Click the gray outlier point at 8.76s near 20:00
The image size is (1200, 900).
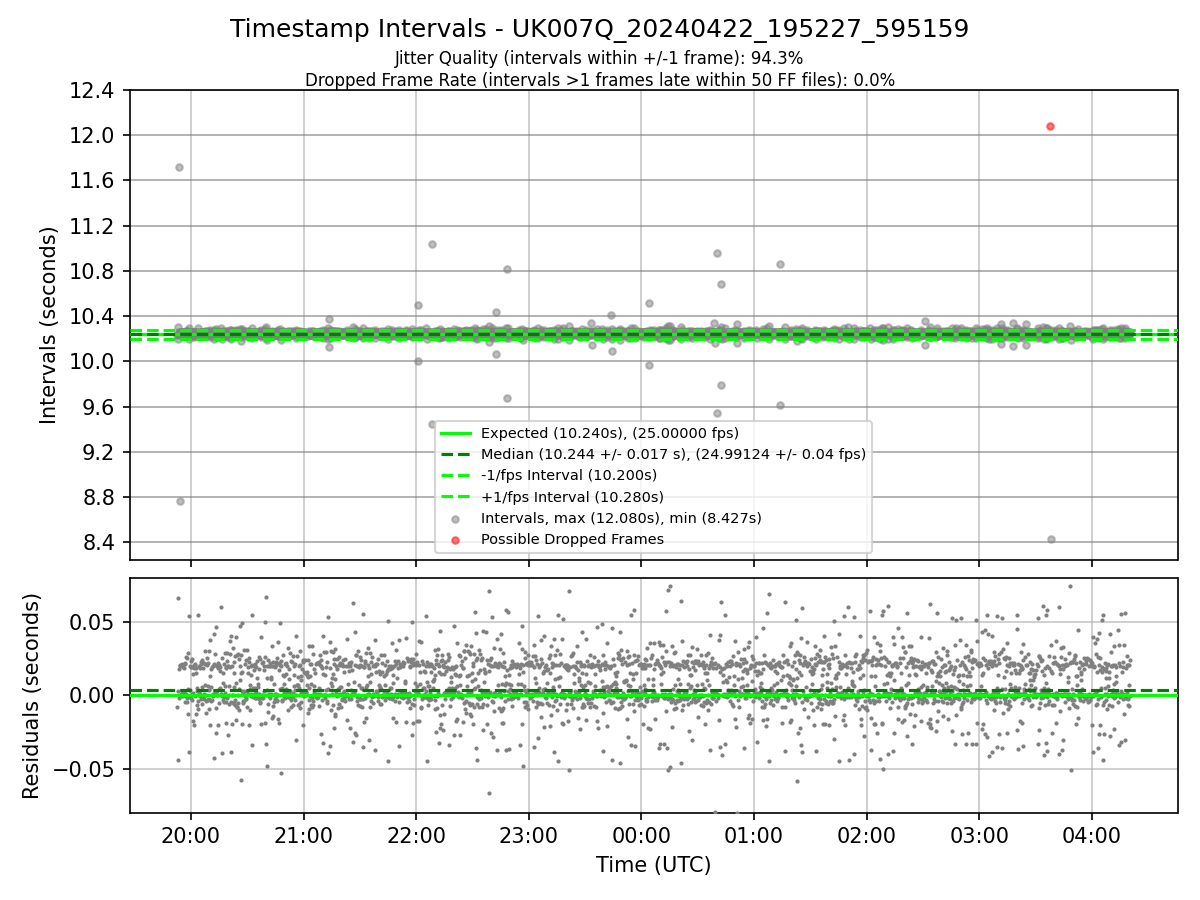180,501
